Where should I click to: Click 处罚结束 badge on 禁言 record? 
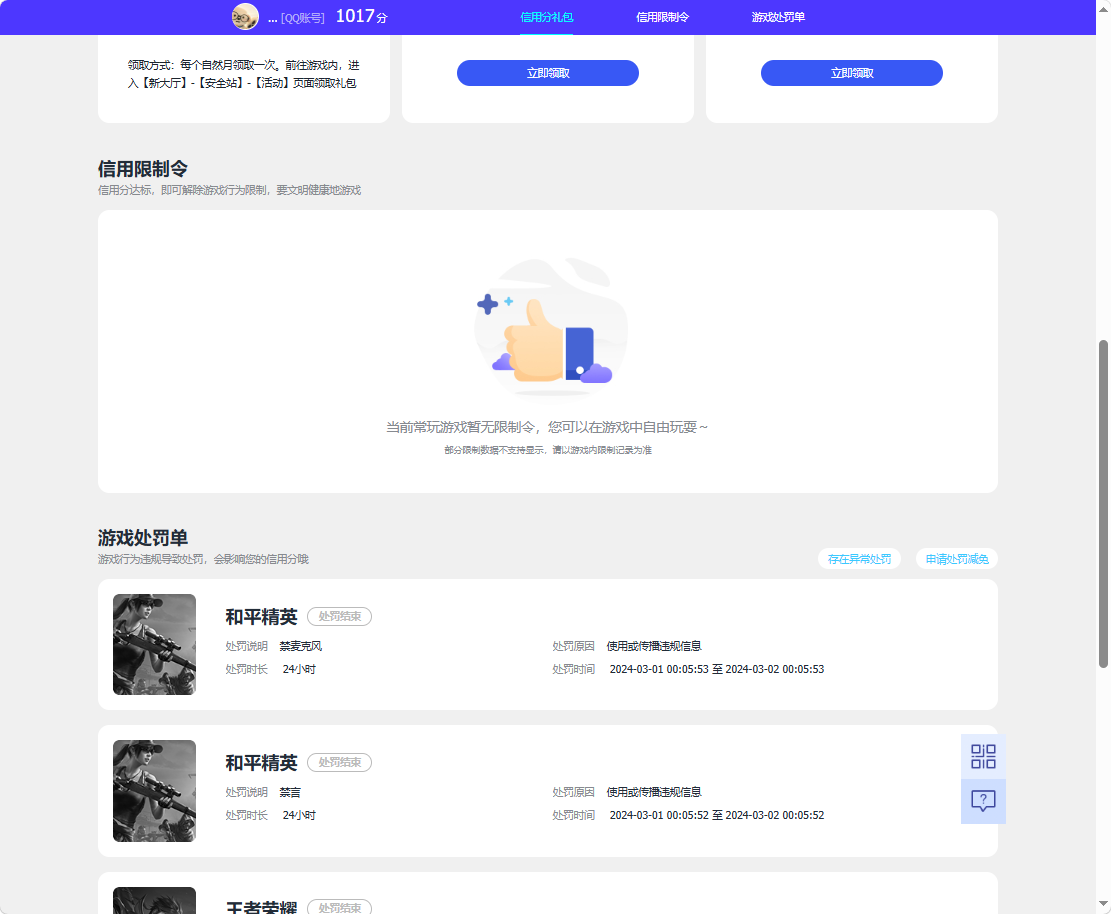tap(339, 762)
